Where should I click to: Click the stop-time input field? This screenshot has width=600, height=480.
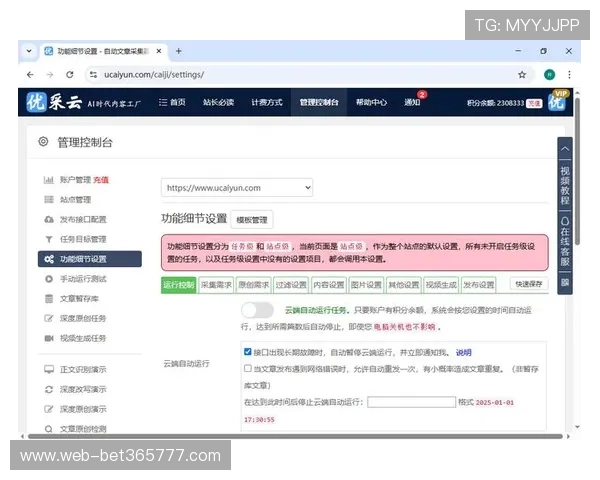(x=411, y=402)
